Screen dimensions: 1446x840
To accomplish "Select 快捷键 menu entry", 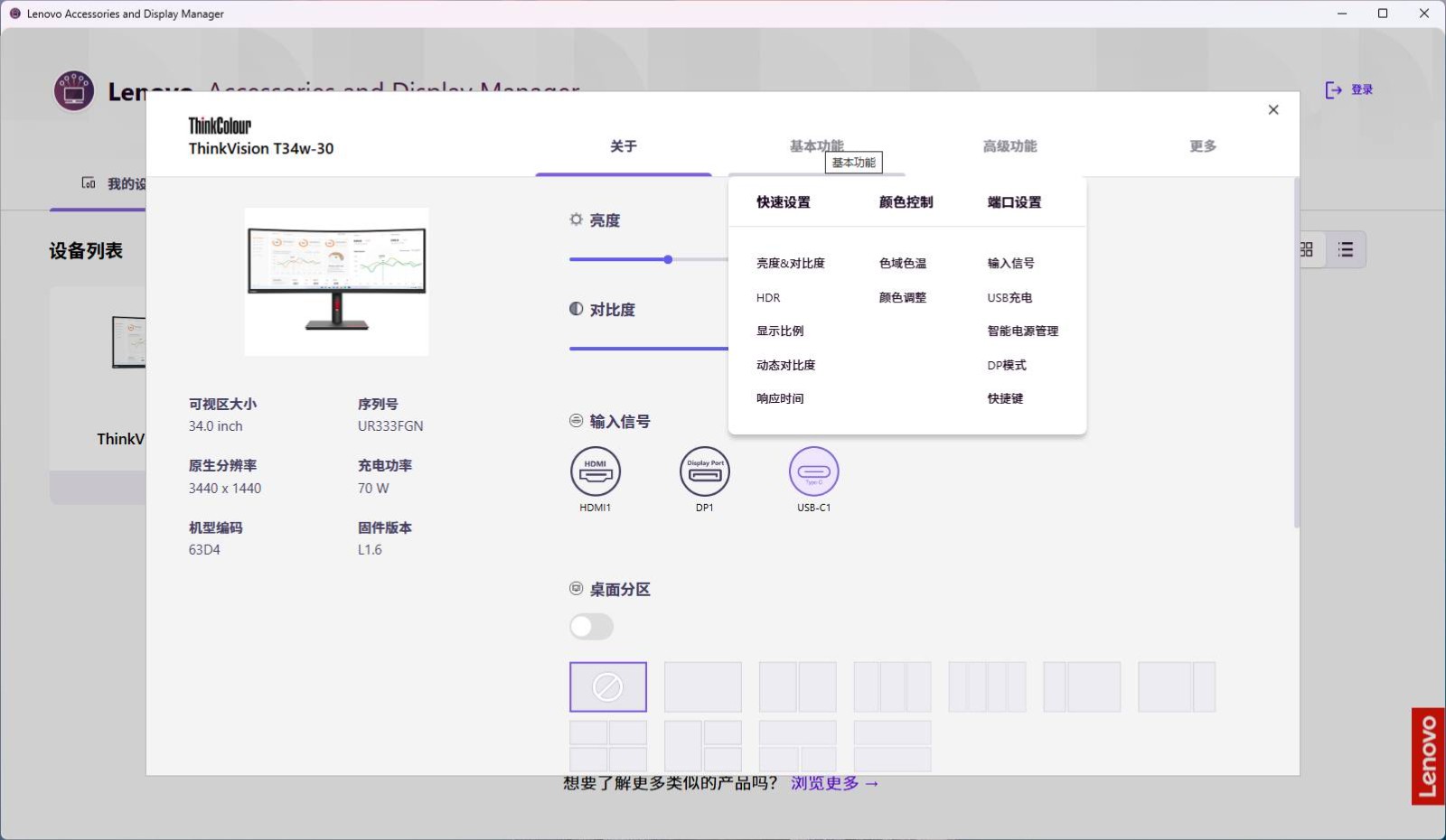I will pyautogui.click(x=1005, y=399).
